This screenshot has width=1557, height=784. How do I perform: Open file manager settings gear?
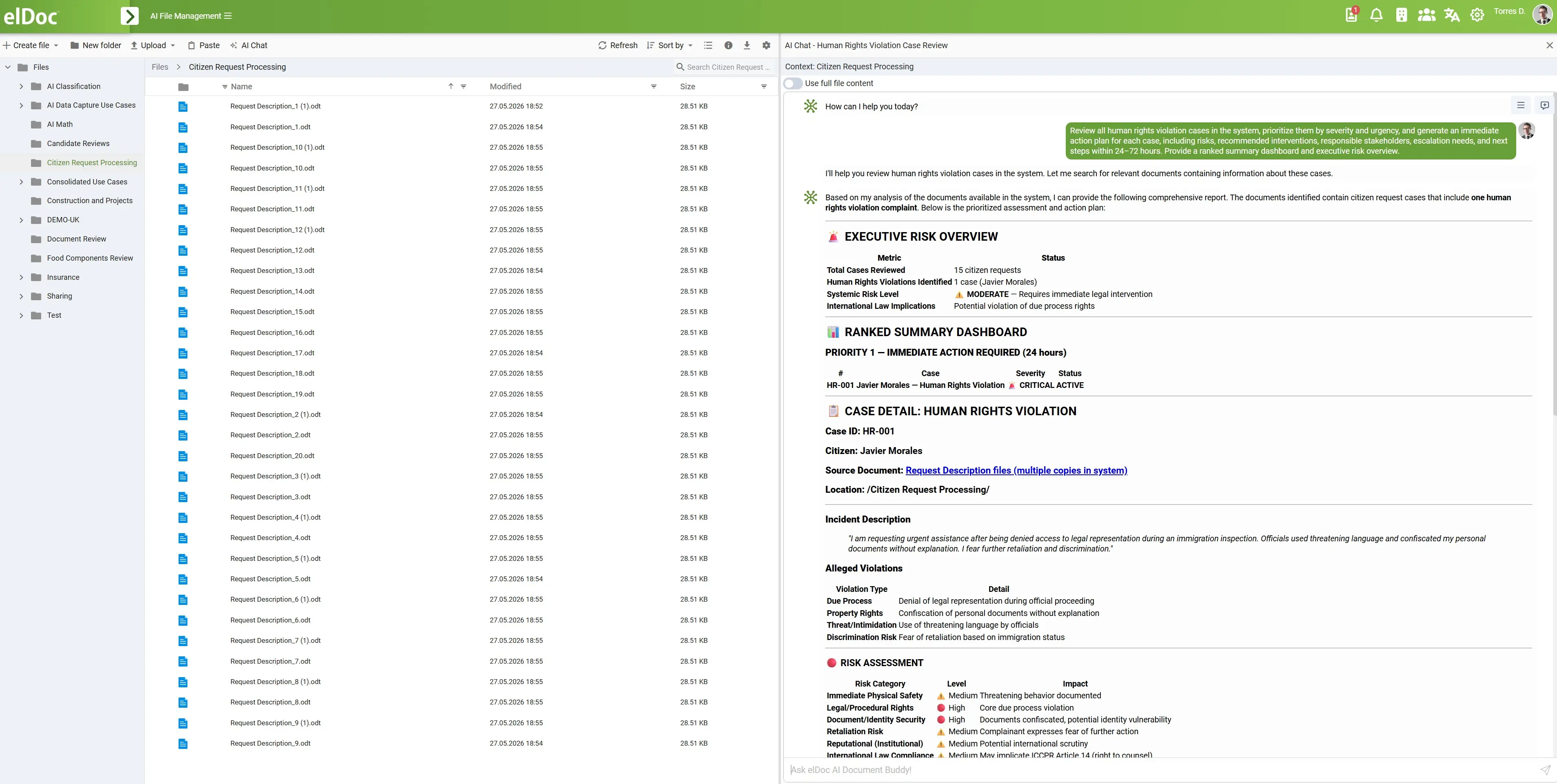tap(766, 45)
